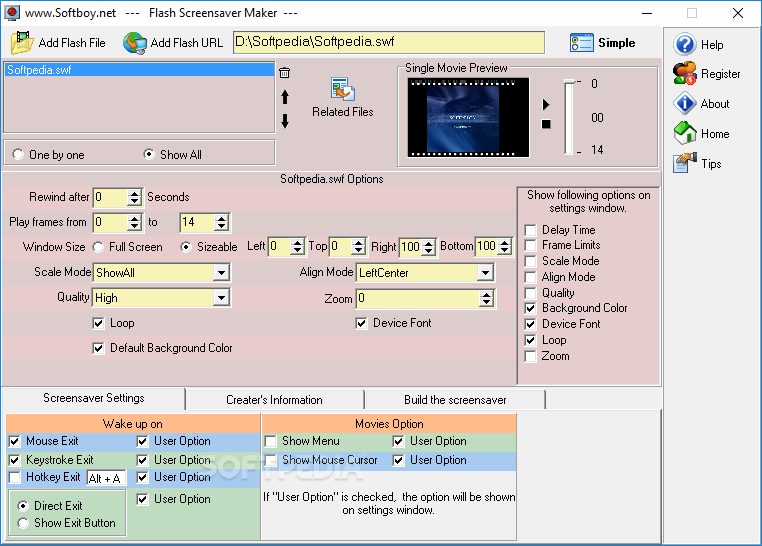Toggle the Loop checkbox in movie options
Image resolution: width=762 pixels, height=546 pixels.
(98, 323)
